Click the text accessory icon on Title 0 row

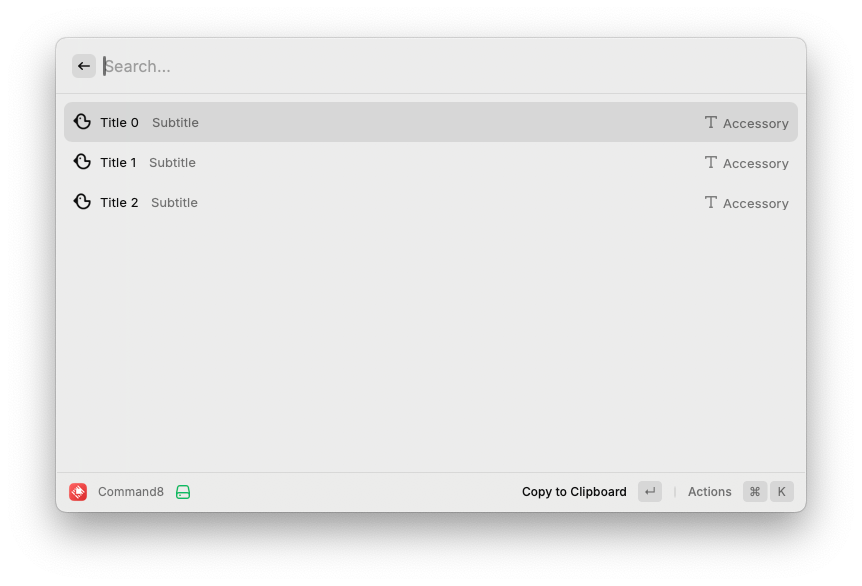click(711, 122)
